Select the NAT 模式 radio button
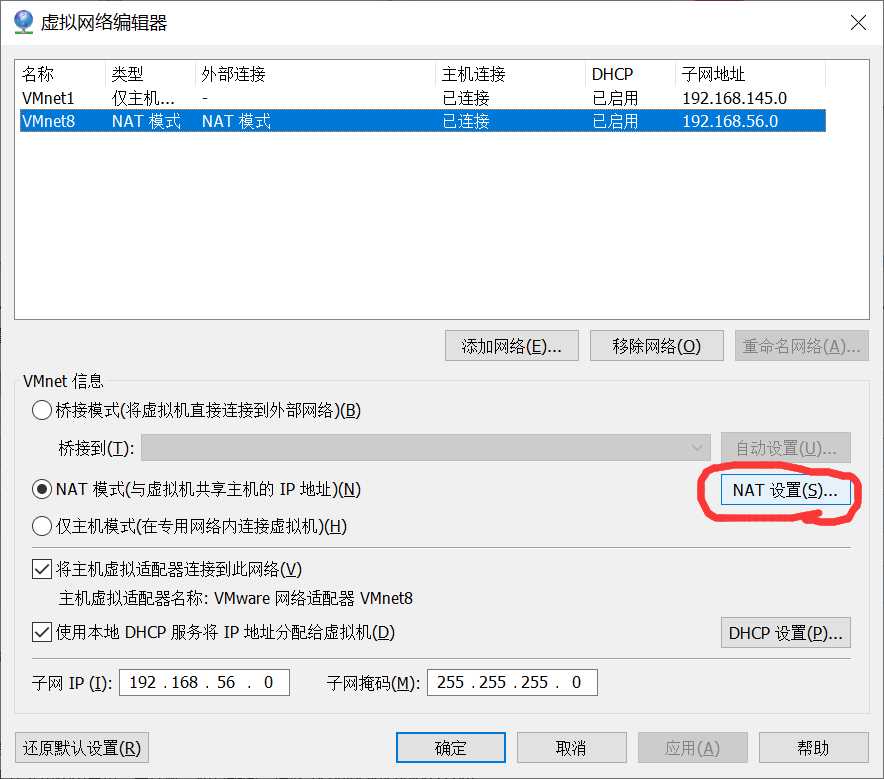This screenshot has height=779, width=884. (x=42, y=489)
